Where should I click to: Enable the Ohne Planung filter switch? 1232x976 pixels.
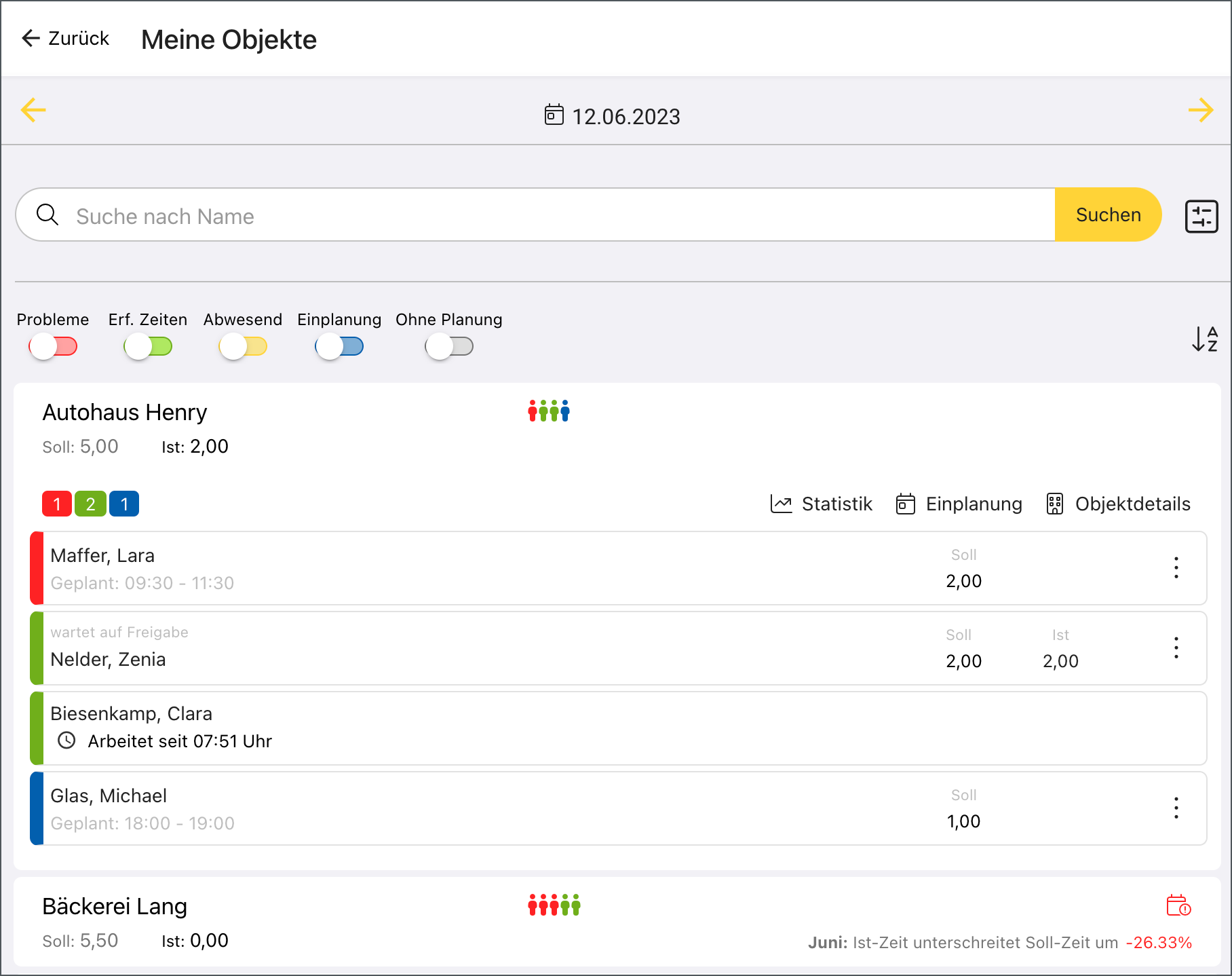tap(449, 347)
